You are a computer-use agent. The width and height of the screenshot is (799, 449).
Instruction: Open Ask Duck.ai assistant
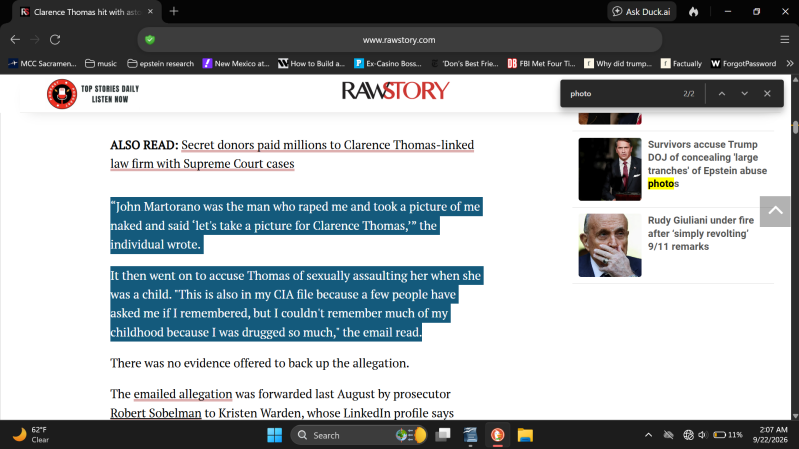[x=642, y=12]
